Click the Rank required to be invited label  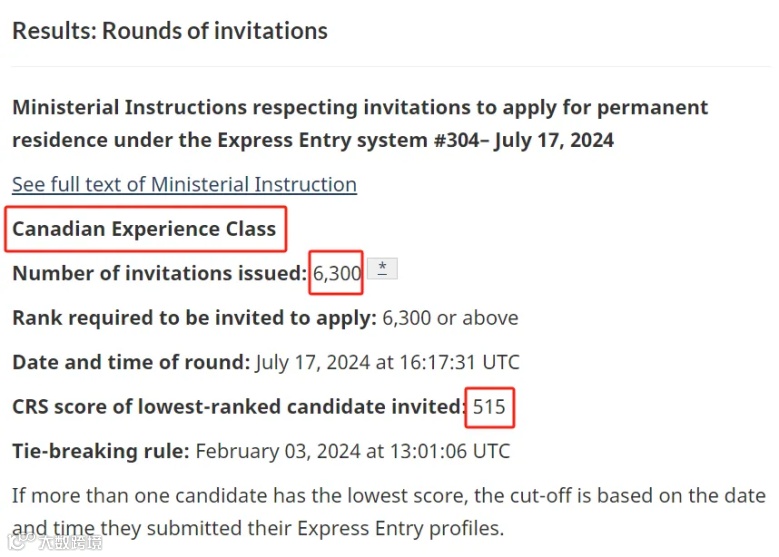pos(194,318)
